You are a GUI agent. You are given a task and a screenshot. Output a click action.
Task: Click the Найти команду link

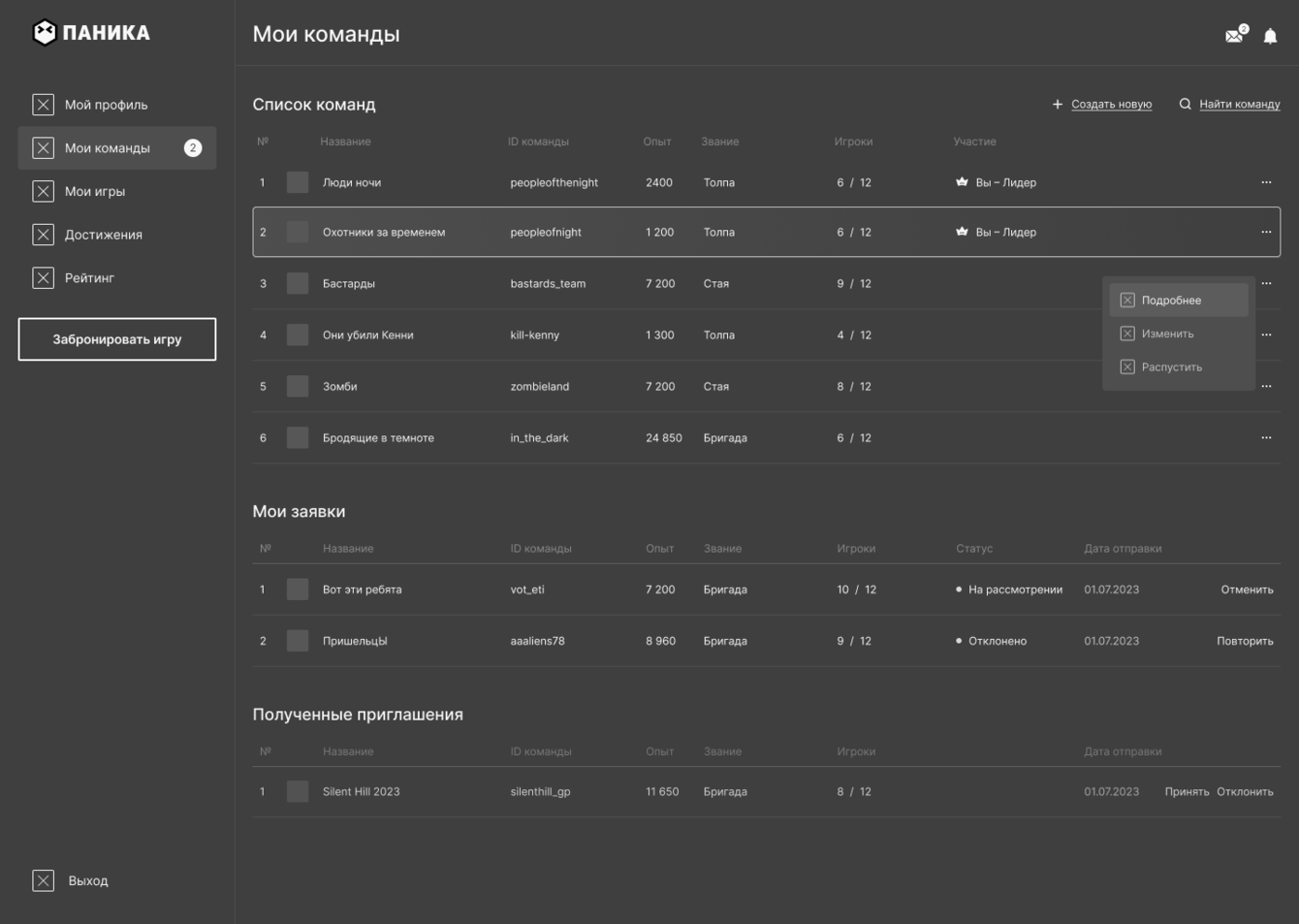click(x=1239, y=105)
